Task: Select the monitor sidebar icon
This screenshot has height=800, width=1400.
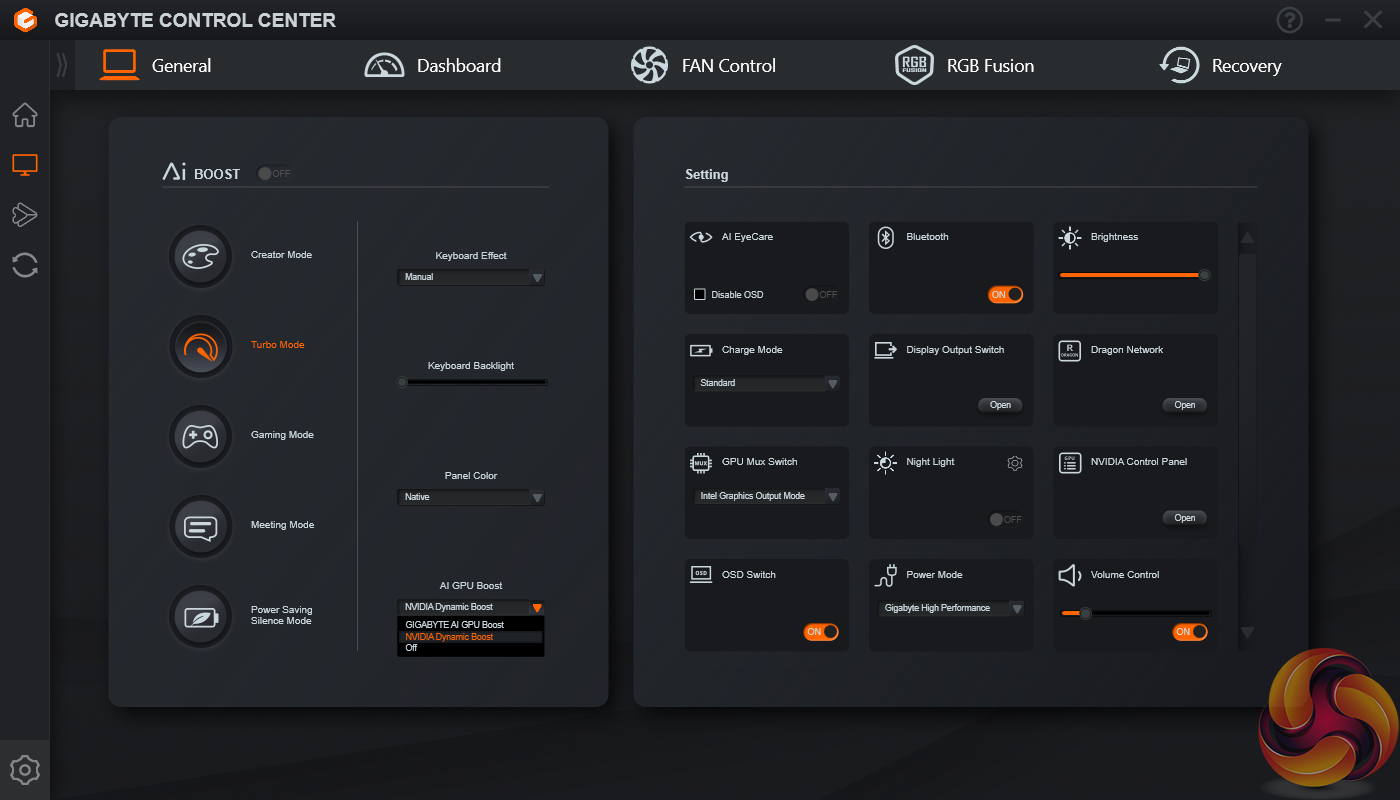Action: [25, 165]
